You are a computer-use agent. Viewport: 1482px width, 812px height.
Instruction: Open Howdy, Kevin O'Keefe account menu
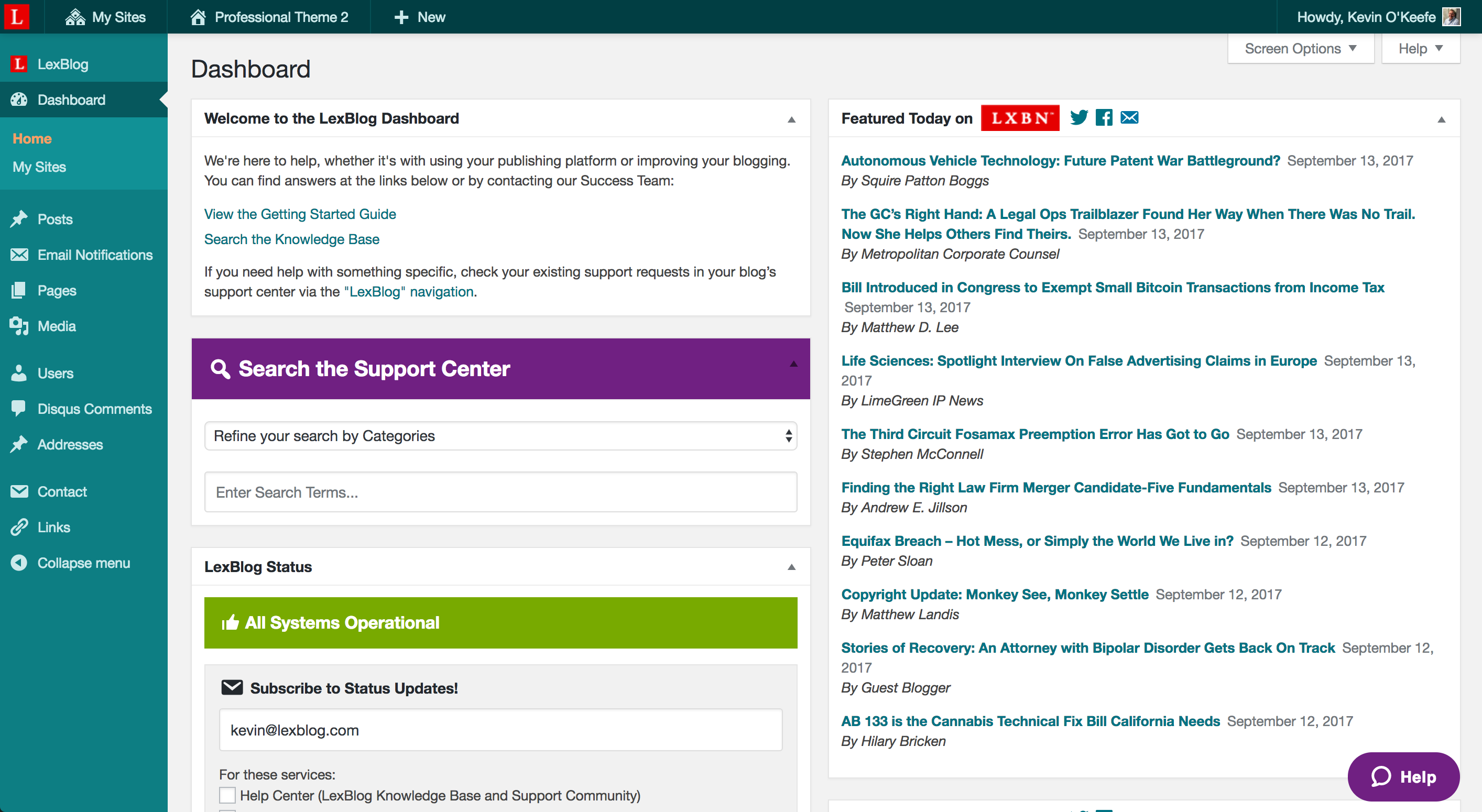click(1378, 17)
